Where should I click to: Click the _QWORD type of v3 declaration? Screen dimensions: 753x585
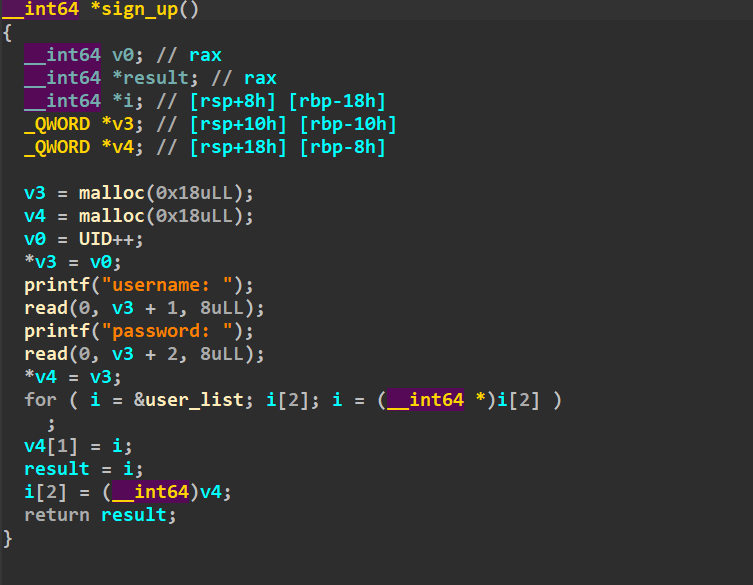57,124
